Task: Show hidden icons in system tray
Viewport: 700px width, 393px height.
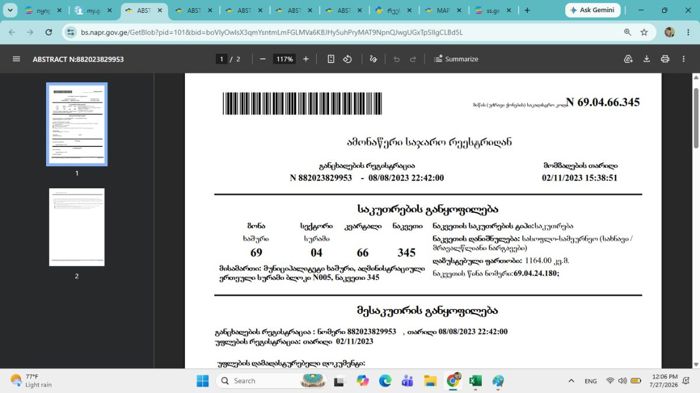Action: coord(571,381)
